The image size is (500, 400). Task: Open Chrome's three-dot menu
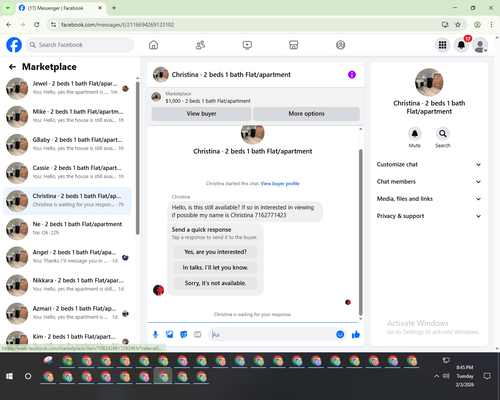point(491,24)
